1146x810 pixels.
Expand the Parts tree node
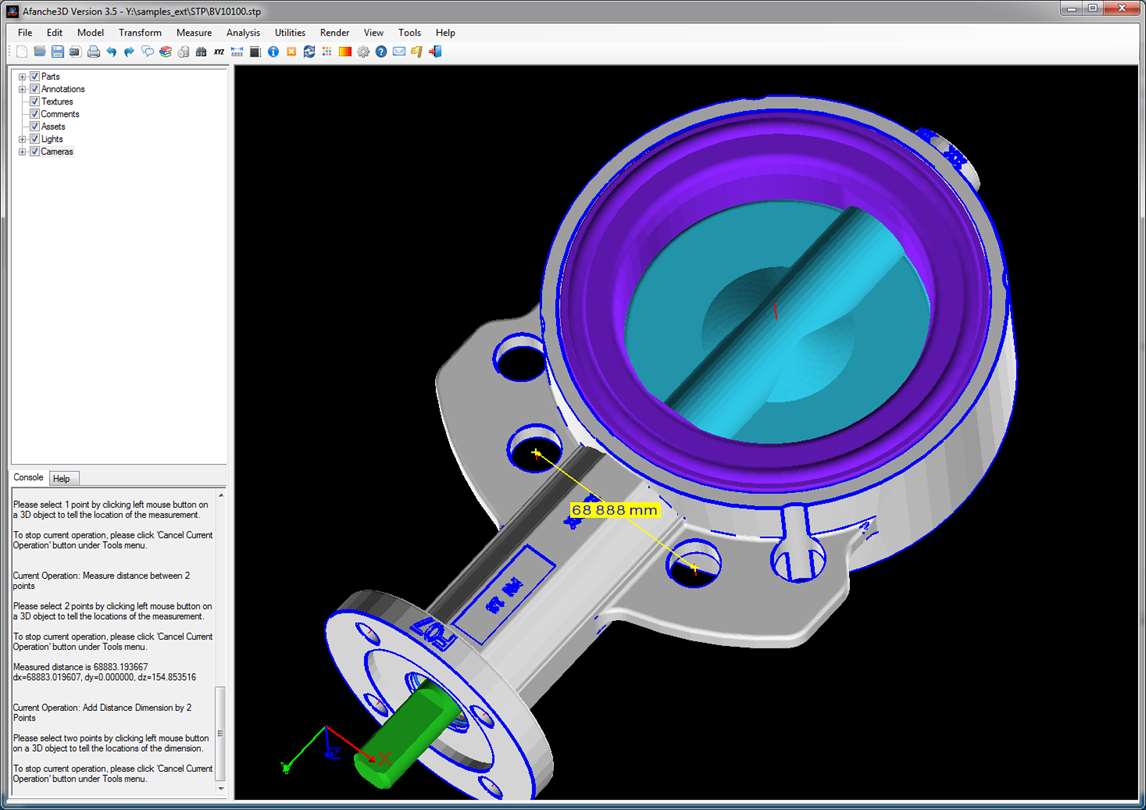[22, 76]
